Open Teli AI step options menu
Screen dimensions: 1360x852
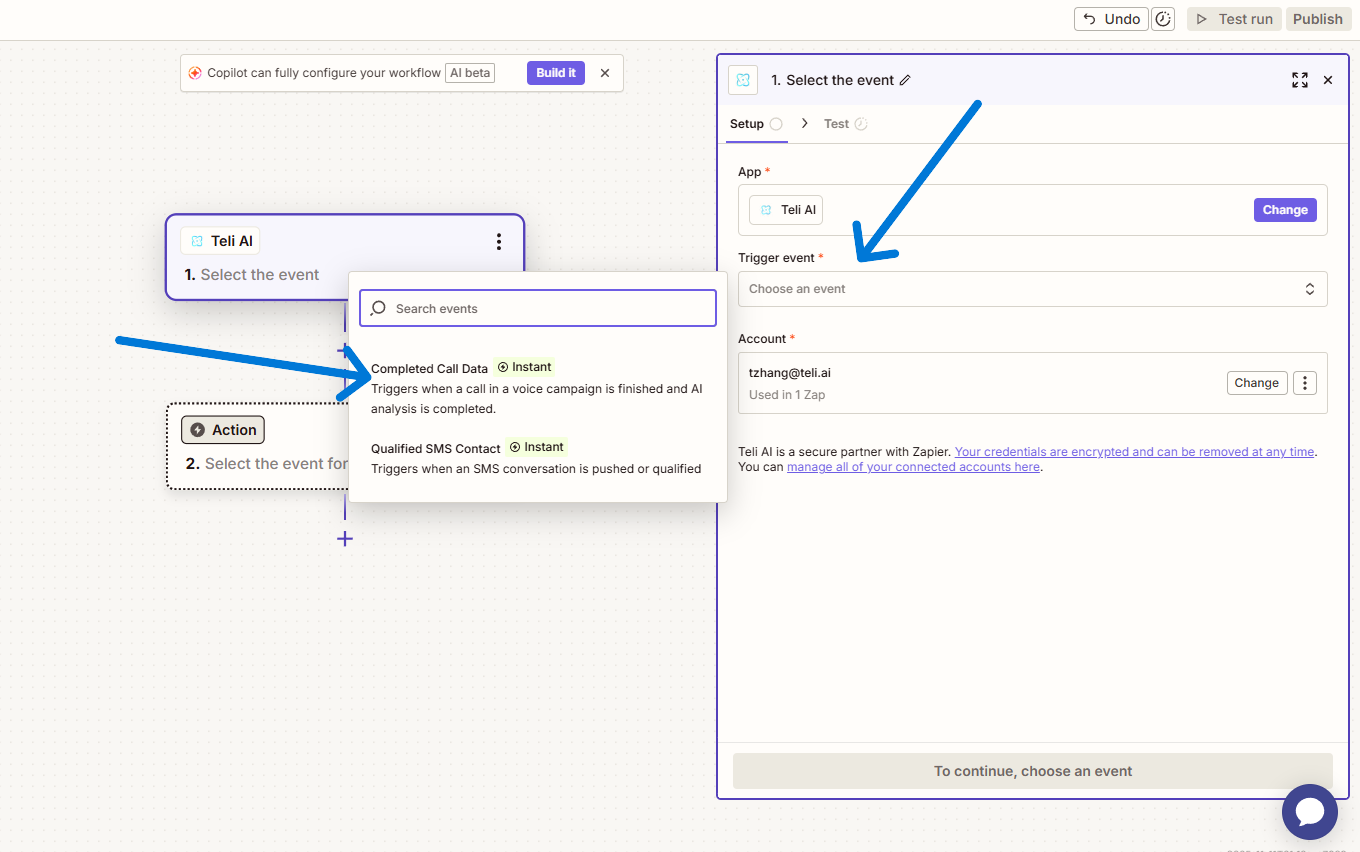499,241
